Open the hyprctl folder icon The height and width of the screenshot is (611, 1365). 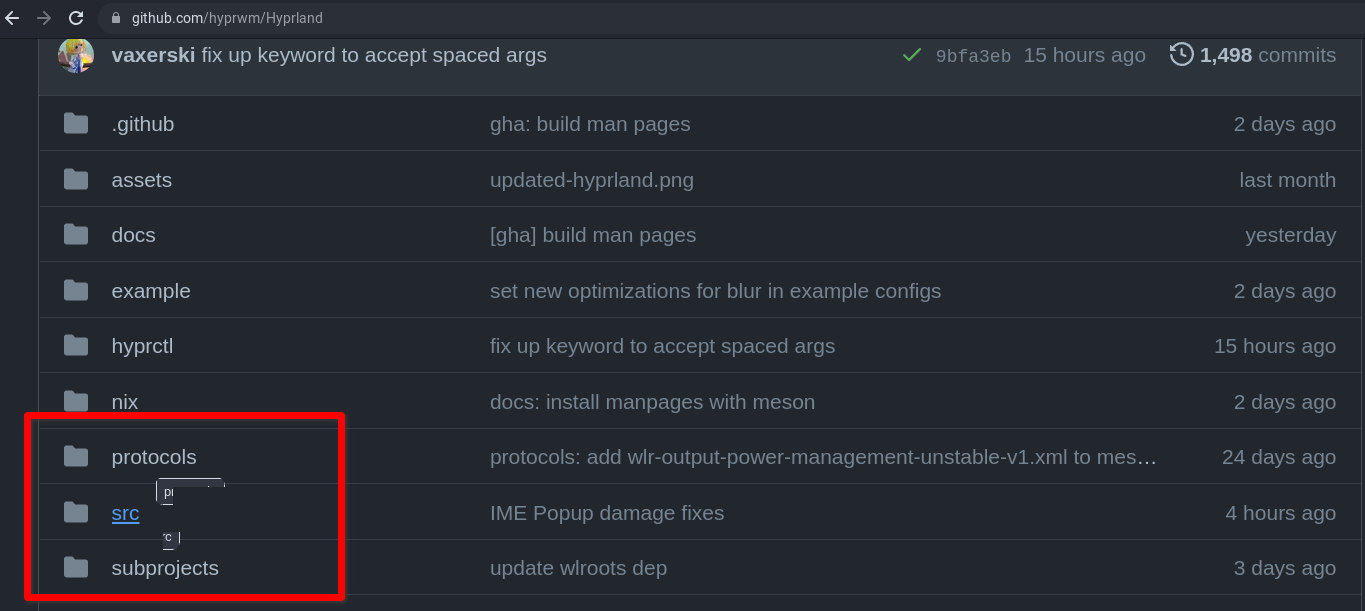tap(75, 345)
